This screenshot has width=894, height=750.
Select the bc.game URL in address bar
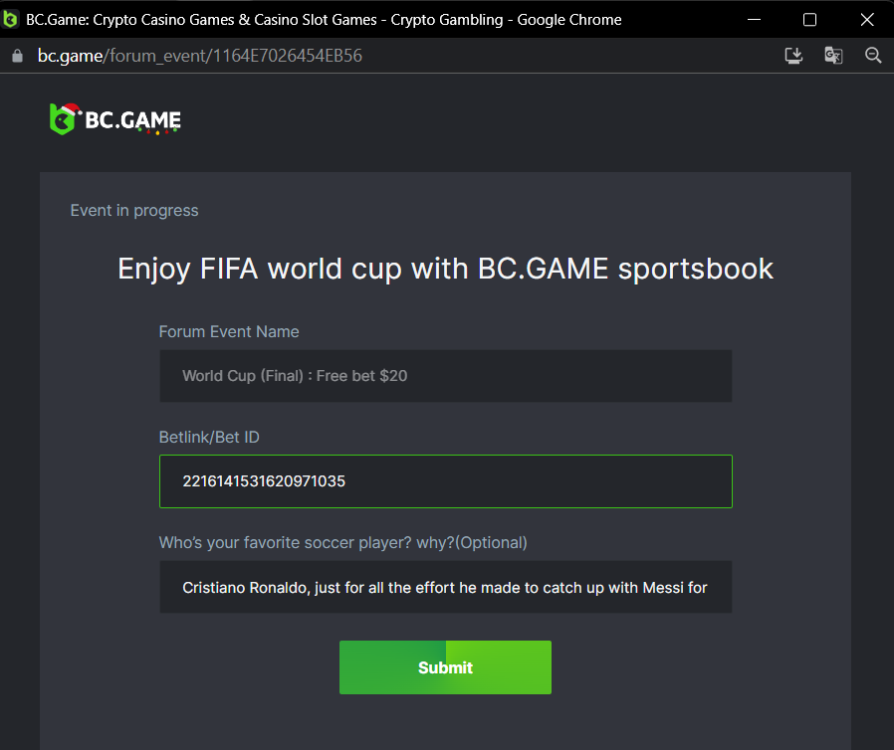coord(200,56)
